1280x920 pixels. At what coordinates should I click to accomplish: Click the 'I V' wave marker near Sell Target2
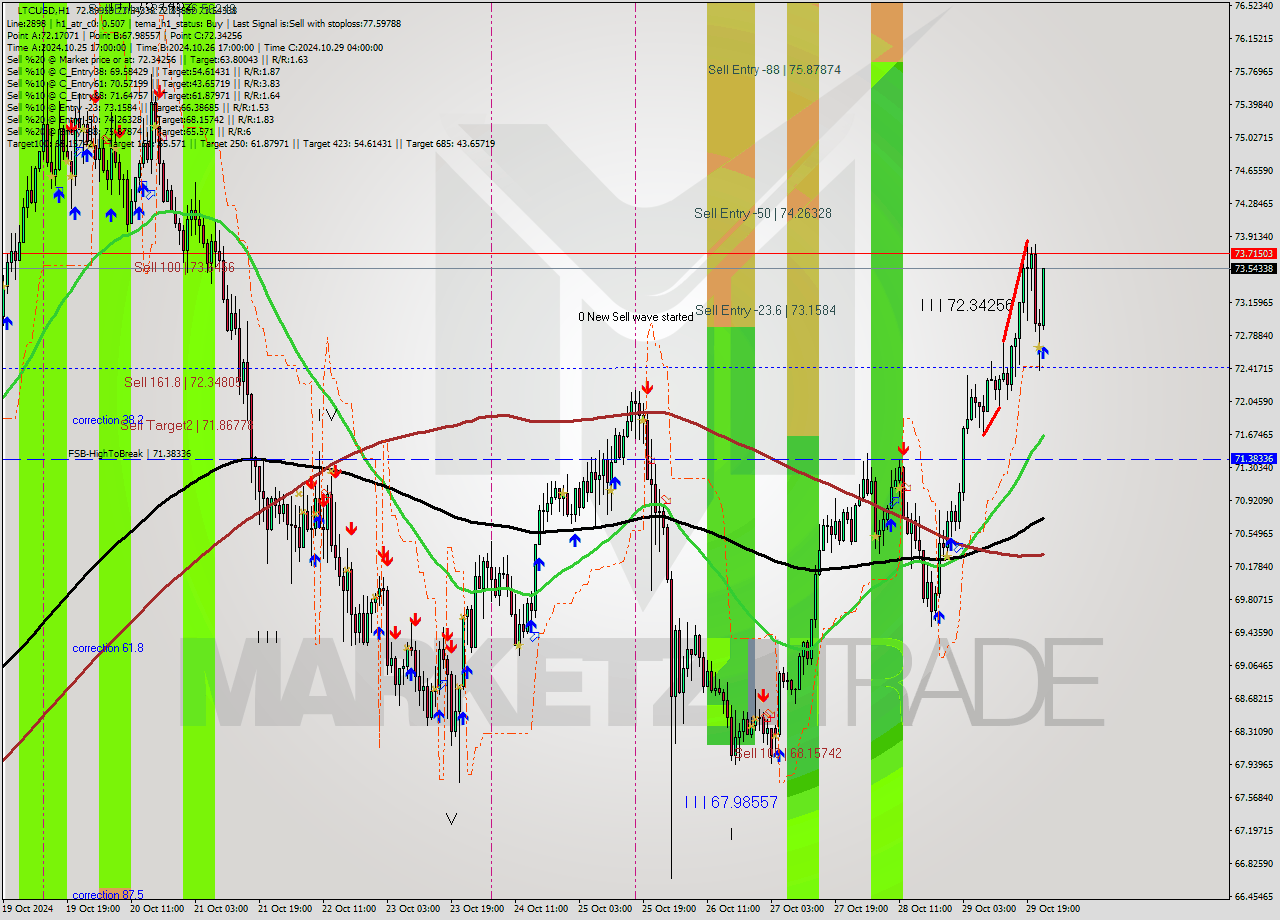[x=328, y=414]
